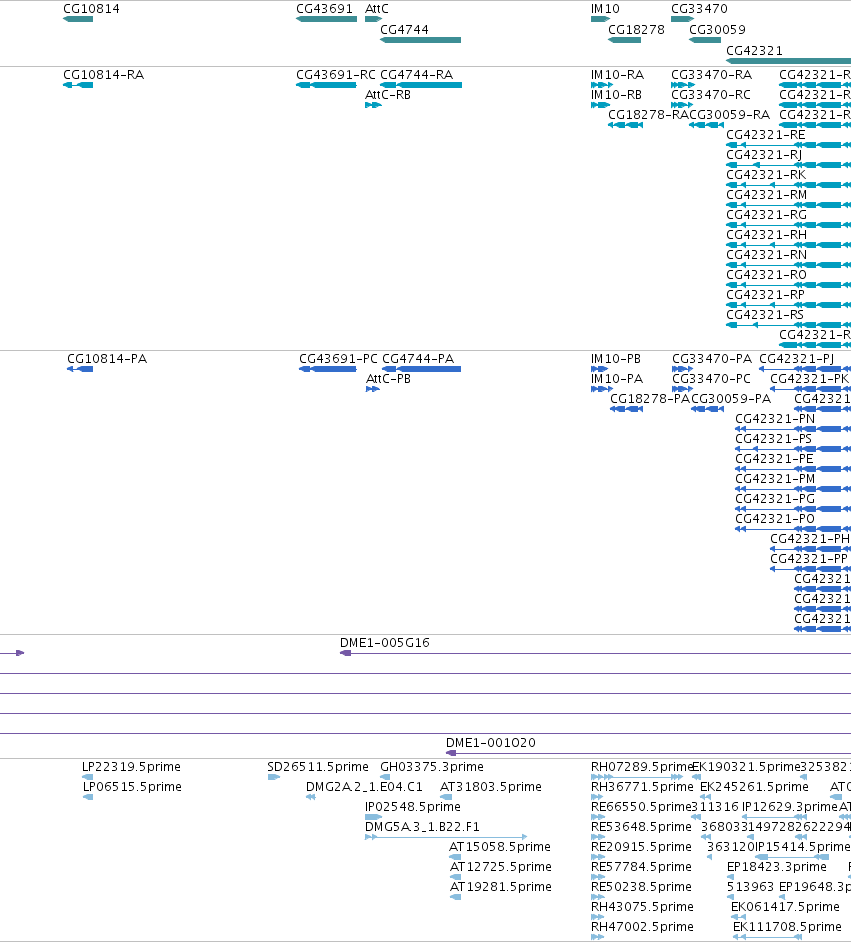Select protein CG33470-PC
Screen dimensions: 851x942
pos(681,389)
